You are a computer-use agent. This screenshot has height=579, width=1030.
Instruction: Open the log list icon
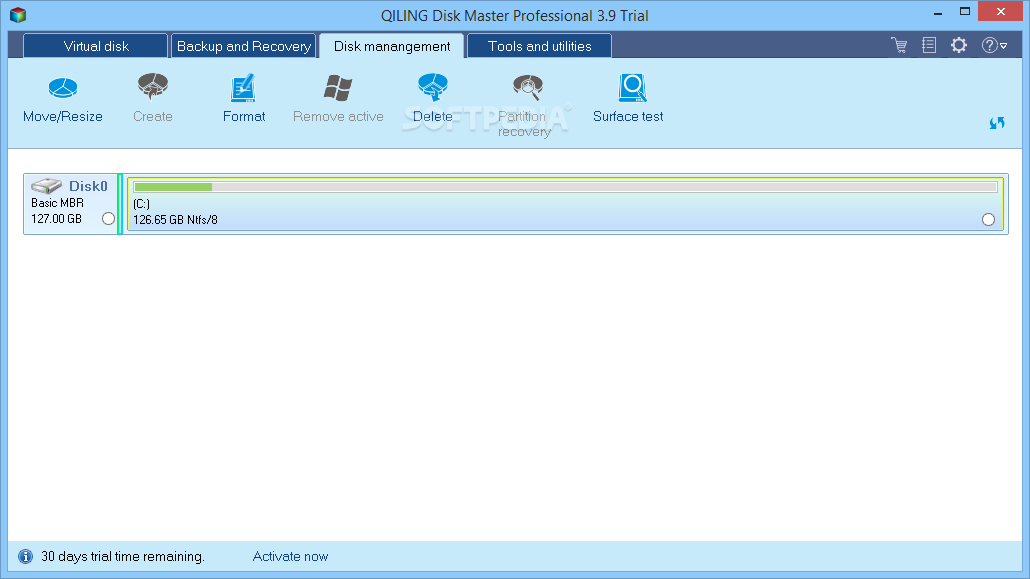pyautogui.click(x=929, y=45)
